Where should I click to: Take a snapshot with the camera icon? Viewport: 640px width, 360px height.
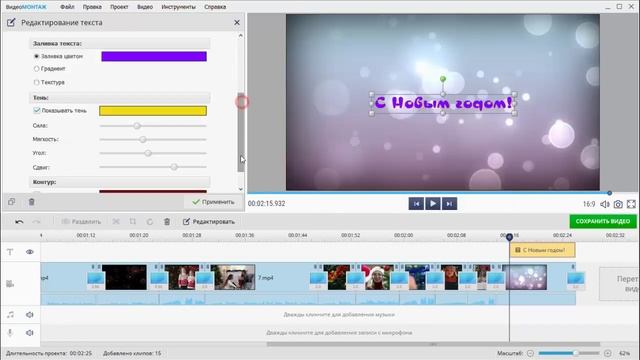(618, 204)
